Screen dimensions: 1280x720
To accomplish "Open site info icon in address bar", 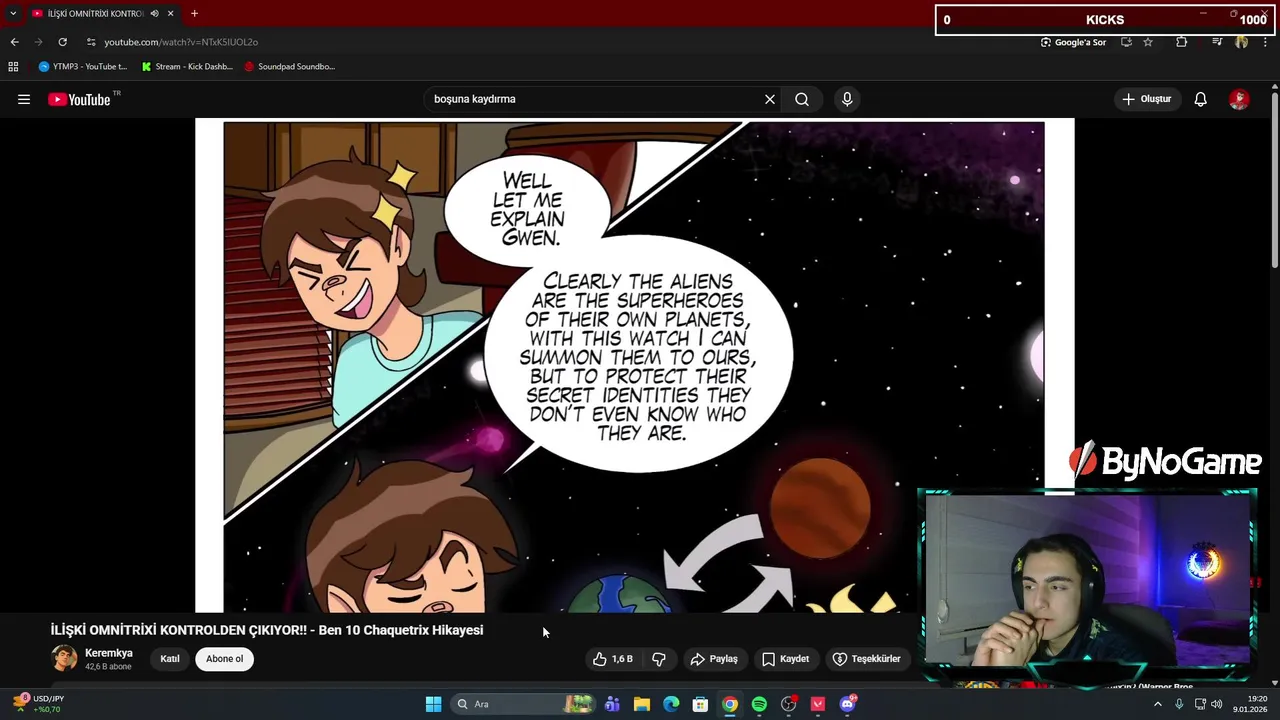I will tap(91, 42).
